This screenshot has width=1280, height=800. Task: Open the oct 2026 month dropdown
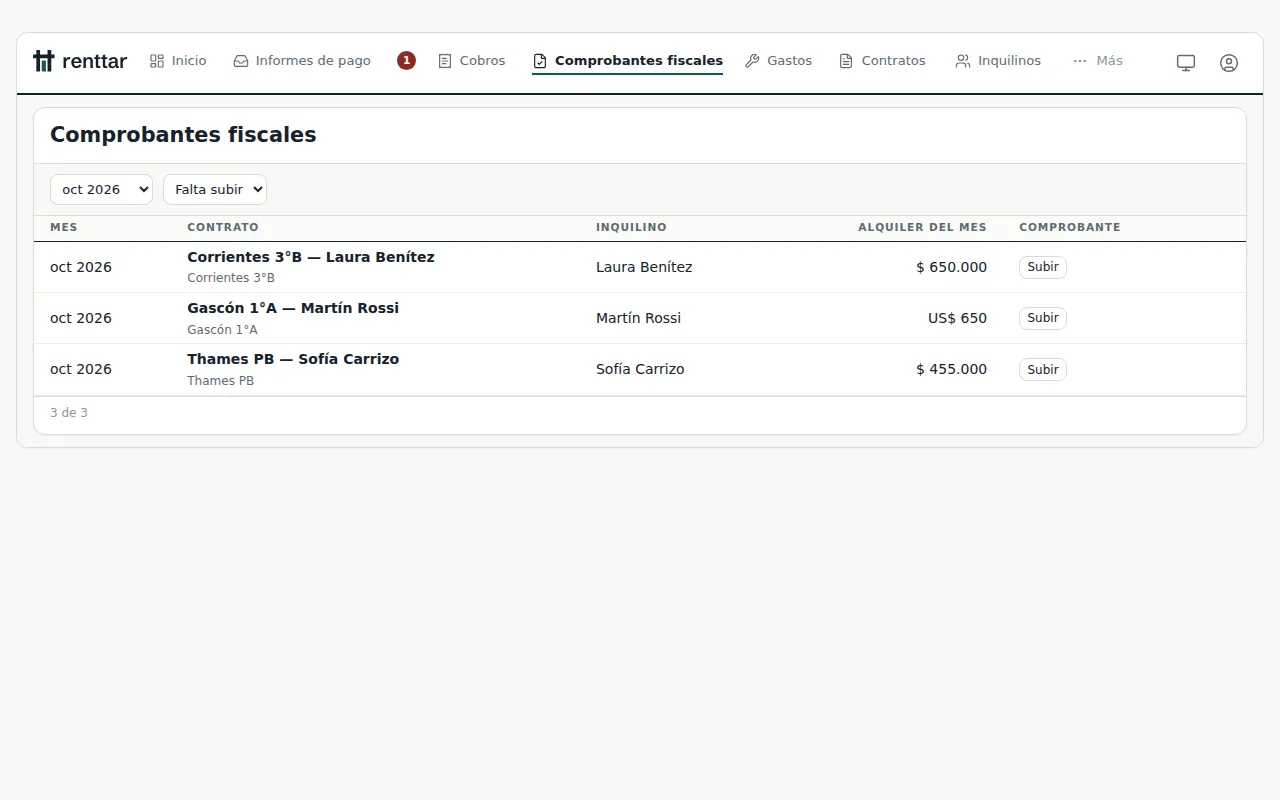(x=101, y=189)
